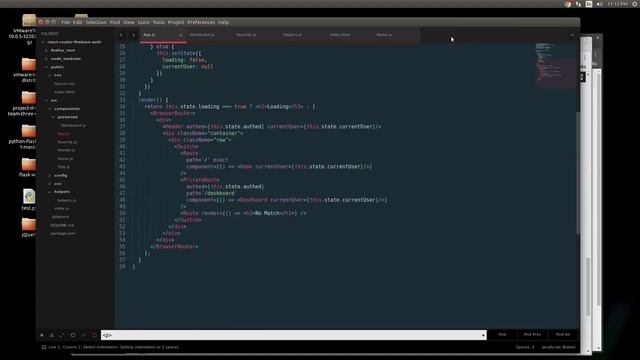Toggle case sensitive option in find panel
640x360 pixels.
click(52, 335)
